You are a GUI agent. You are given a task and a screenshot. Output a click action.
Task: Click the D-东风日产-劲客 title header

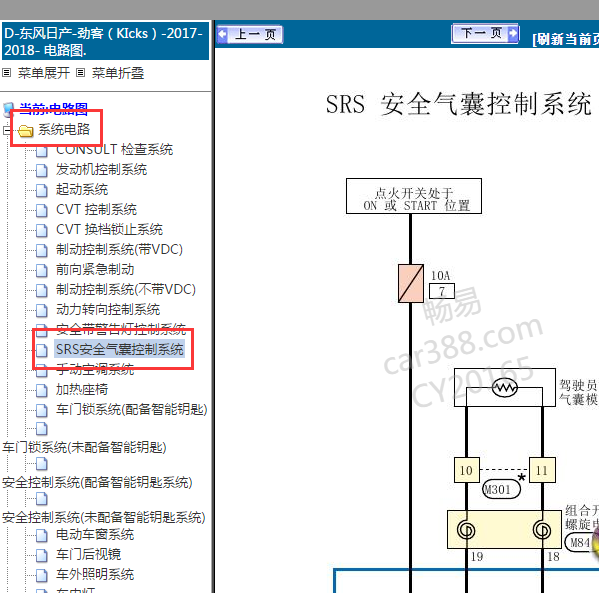[x=105, y=41]
